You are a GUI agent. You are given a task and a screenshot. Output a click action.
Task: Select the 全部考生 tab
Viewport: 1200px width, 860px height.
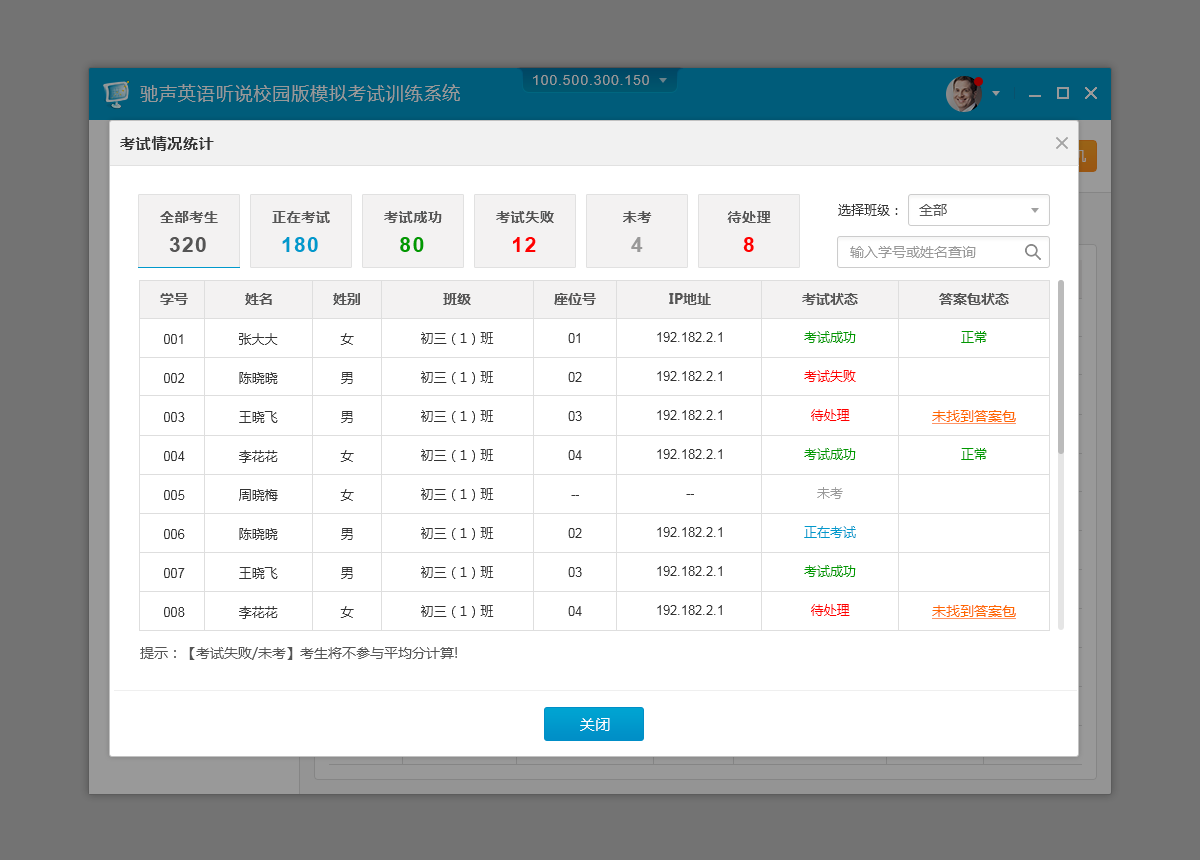(x=189, y=231)
